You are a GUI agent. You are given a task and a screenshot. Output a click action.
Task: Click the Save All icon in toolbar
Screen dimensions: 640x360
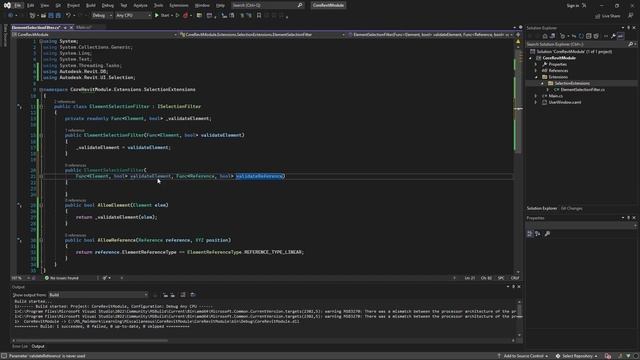58,16
